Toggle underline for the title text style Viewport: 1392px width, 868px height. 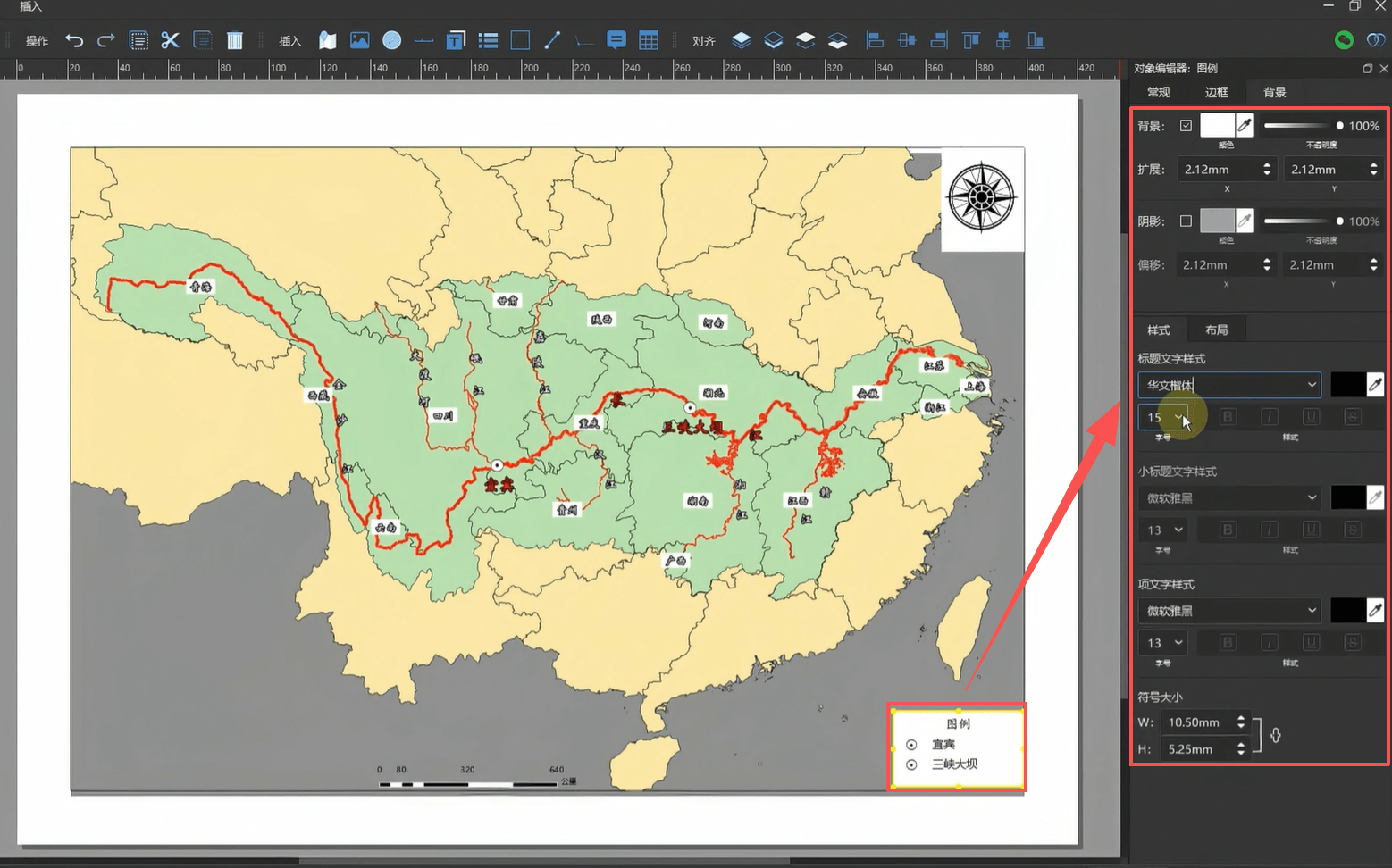coord(1311,417)
